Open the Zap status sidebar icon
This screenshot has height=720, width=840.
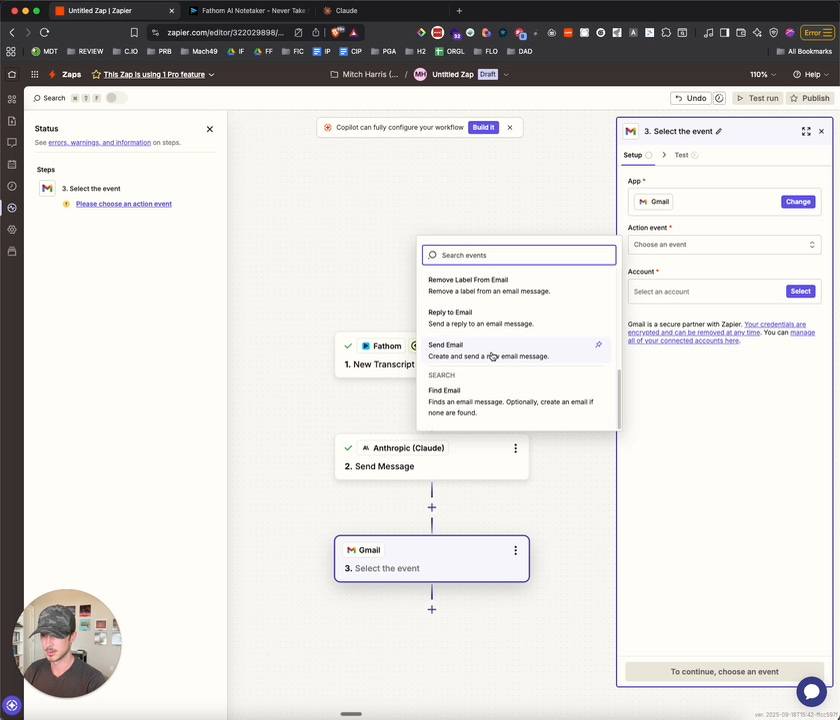12,208
